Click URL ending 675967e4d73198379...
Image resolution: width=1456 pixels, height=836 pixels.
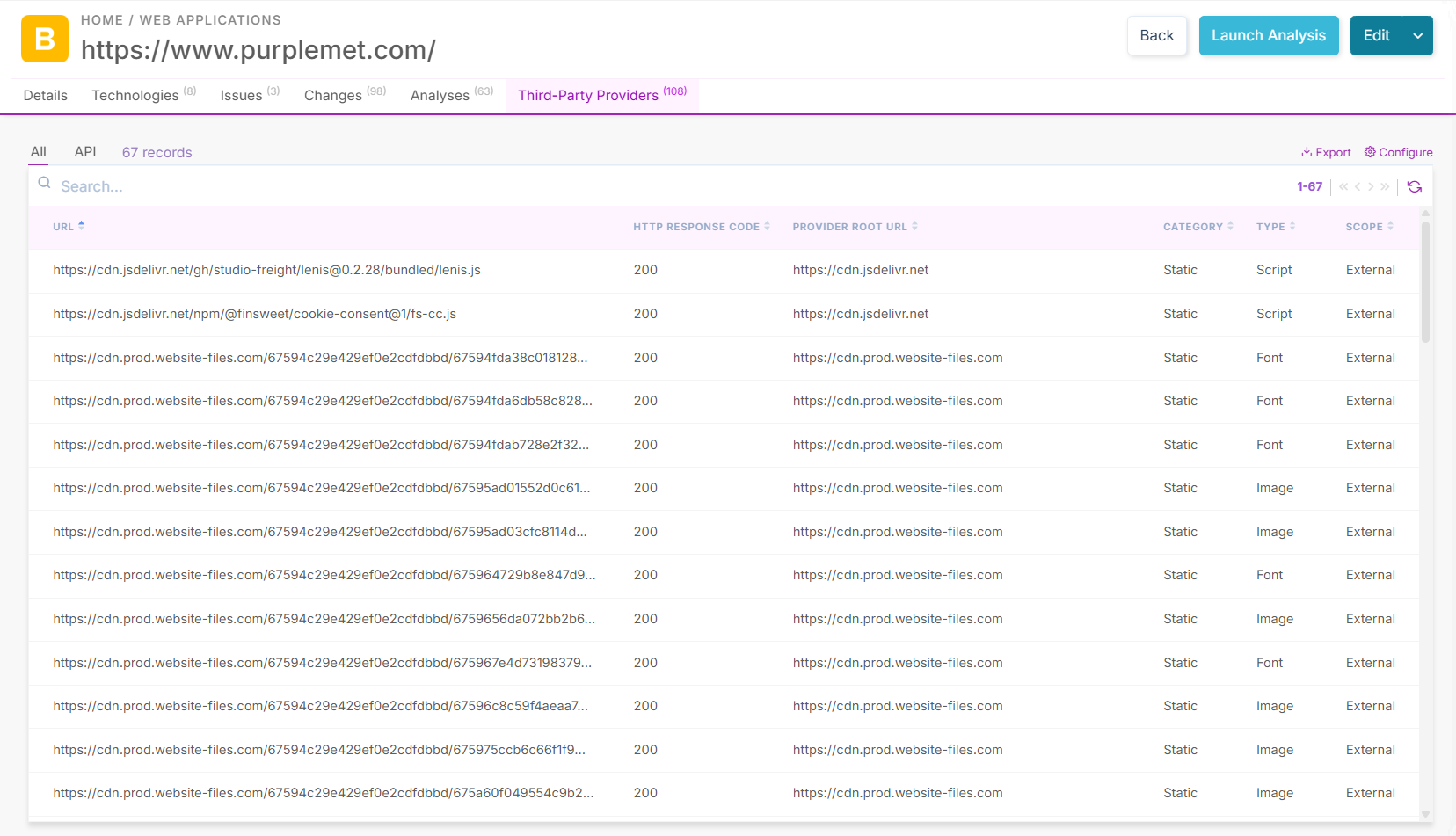(323, 663)
